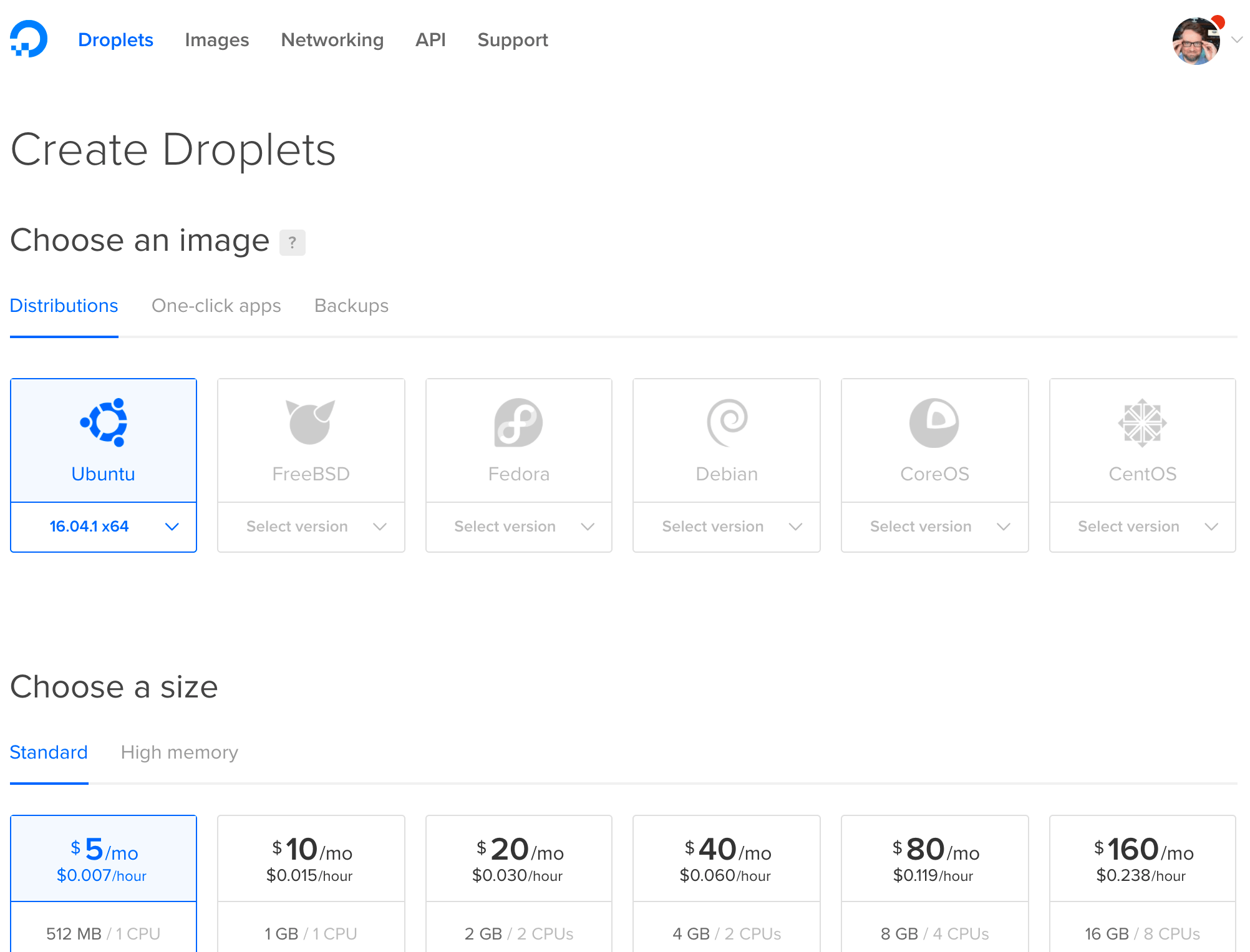Image resolution: width=1250 pixels, height=952 pixels.
Task: Expand the Debian Select version dropdown
Action: click(x=726, y=527)
